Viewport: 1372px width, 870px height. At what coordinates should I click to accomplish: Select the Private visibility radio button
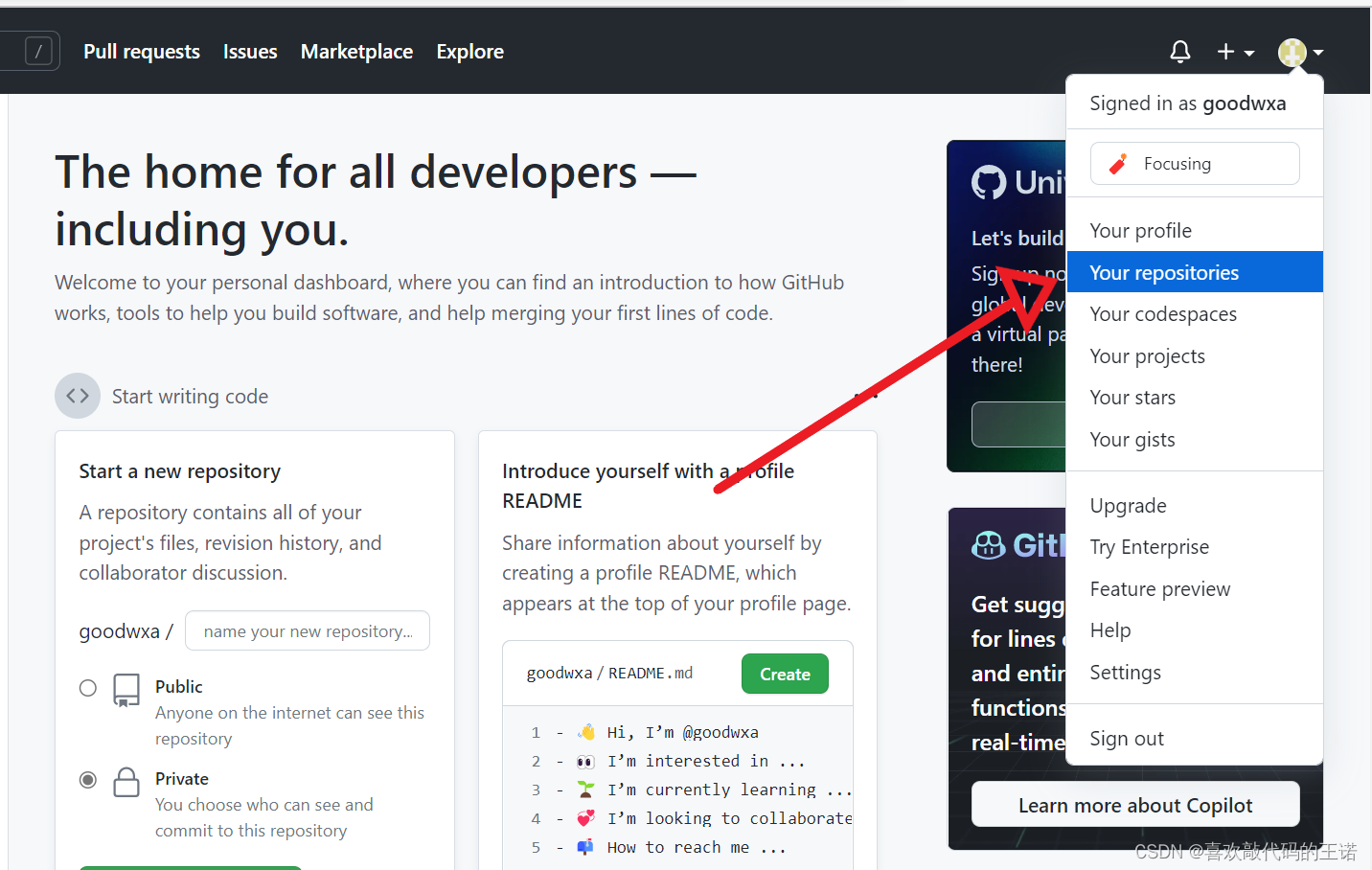[88, 780]
